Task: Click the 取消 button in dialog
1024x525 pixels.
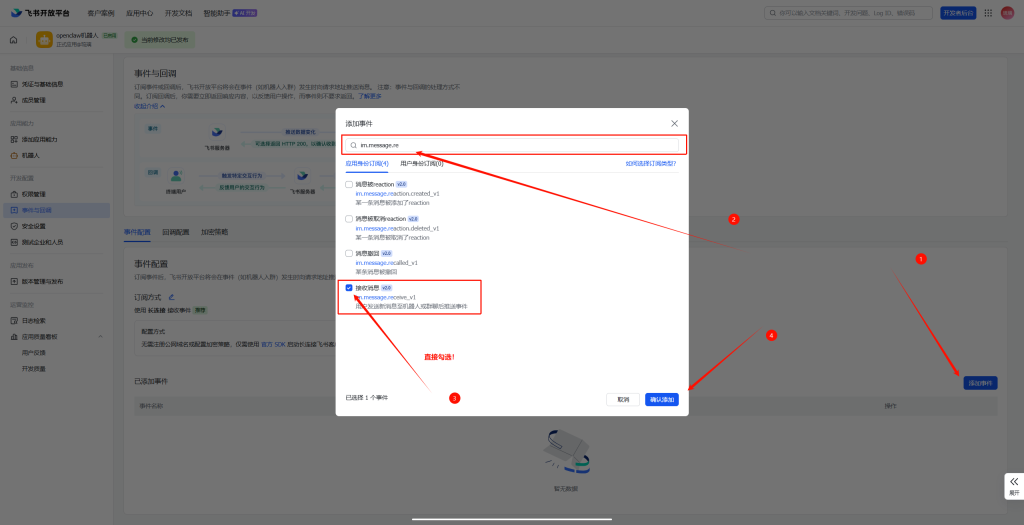Action: [623, 400]
